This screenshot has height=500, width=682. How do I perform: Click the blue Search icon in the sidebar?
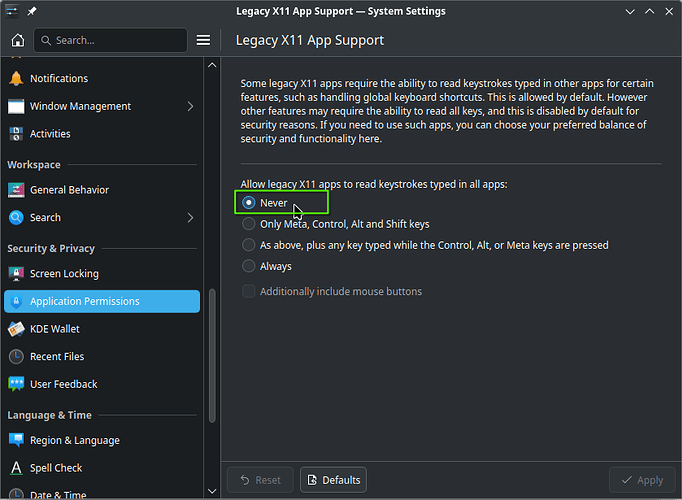pyautogui.click(x=16, y=217)
